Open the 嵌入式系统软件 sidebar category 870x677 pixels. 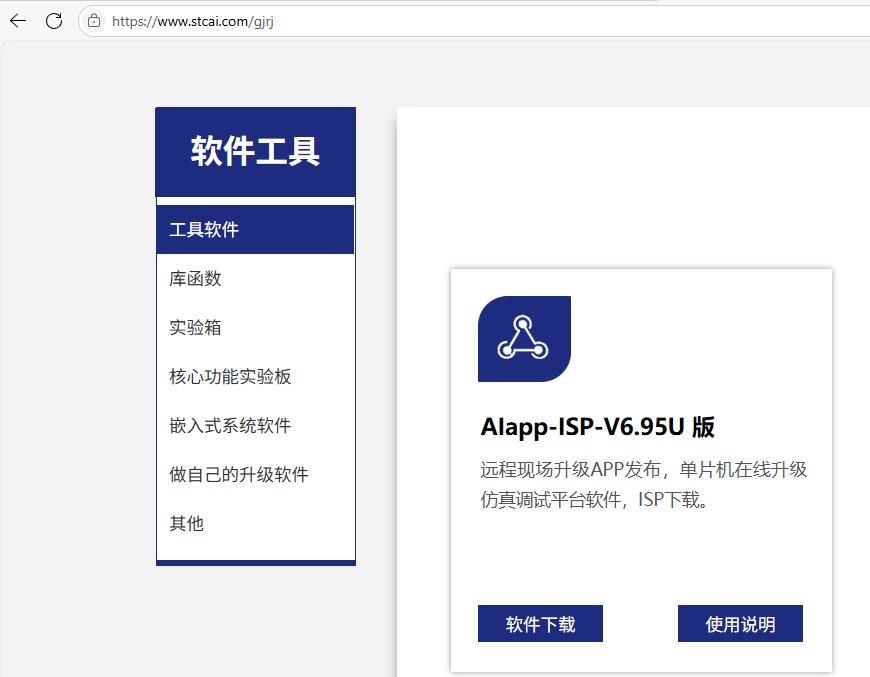coord(255,425)
